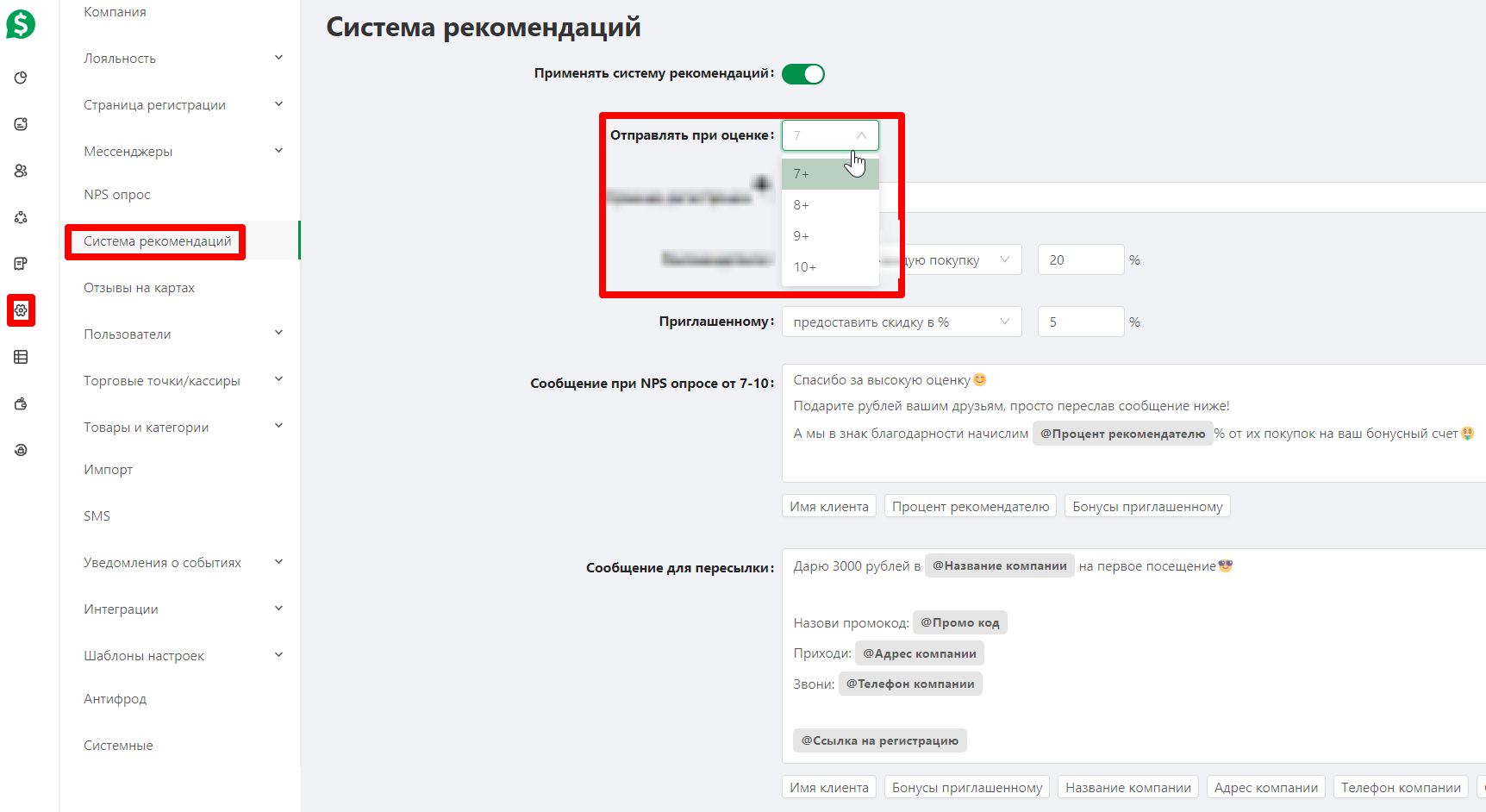Screen dimensions: 1486x812
Task: Edit the 20 percent value field
Action: [1081, 260]
